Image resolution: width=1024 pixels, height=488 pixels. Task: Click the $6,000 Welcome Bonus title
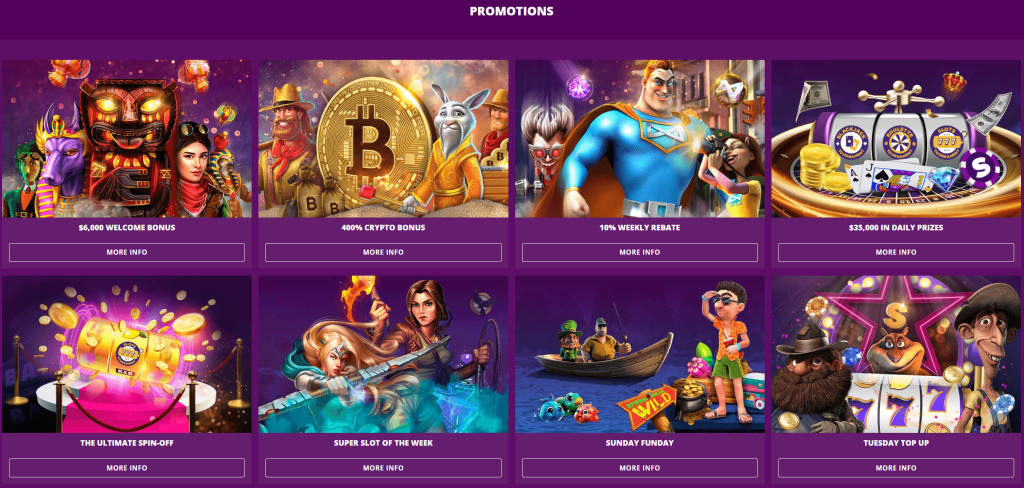(x=127, y=228)
